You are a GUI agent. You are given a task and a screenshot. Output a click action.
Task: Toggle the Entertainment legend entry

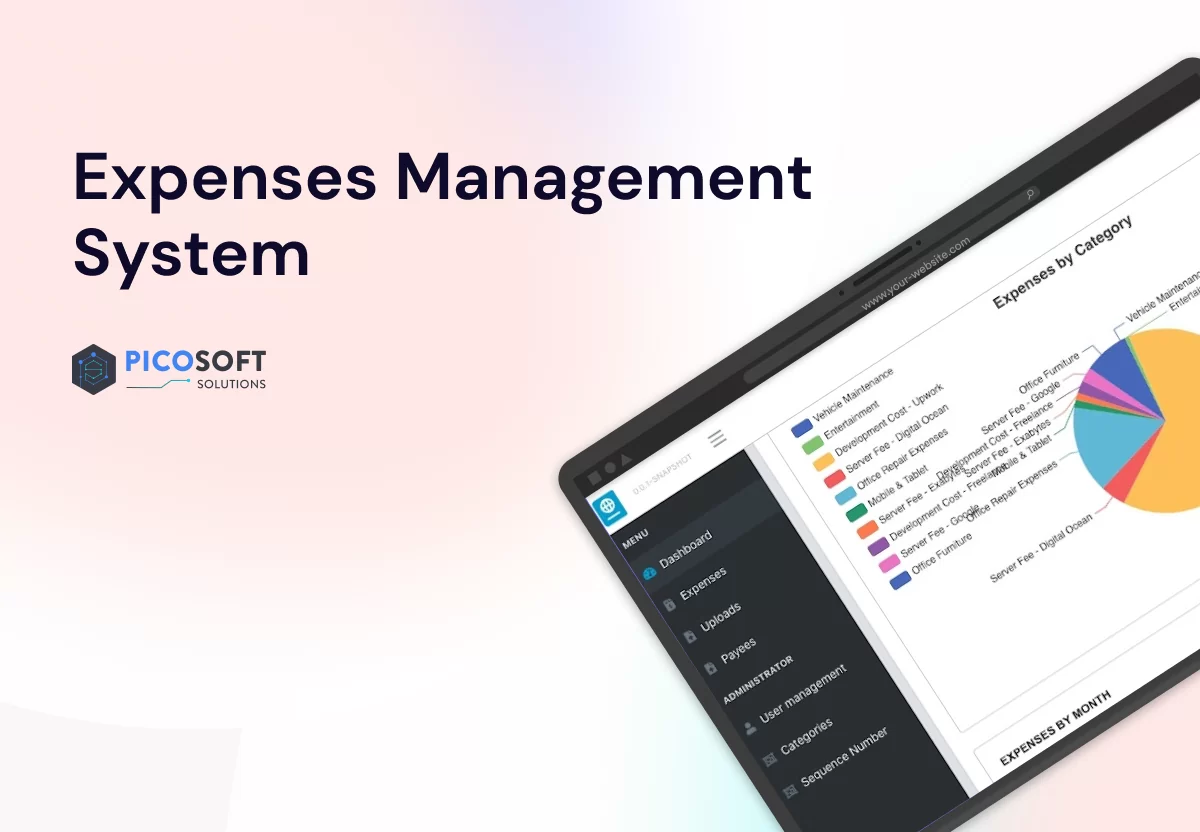pyautogui.click(x=812, y=444)
